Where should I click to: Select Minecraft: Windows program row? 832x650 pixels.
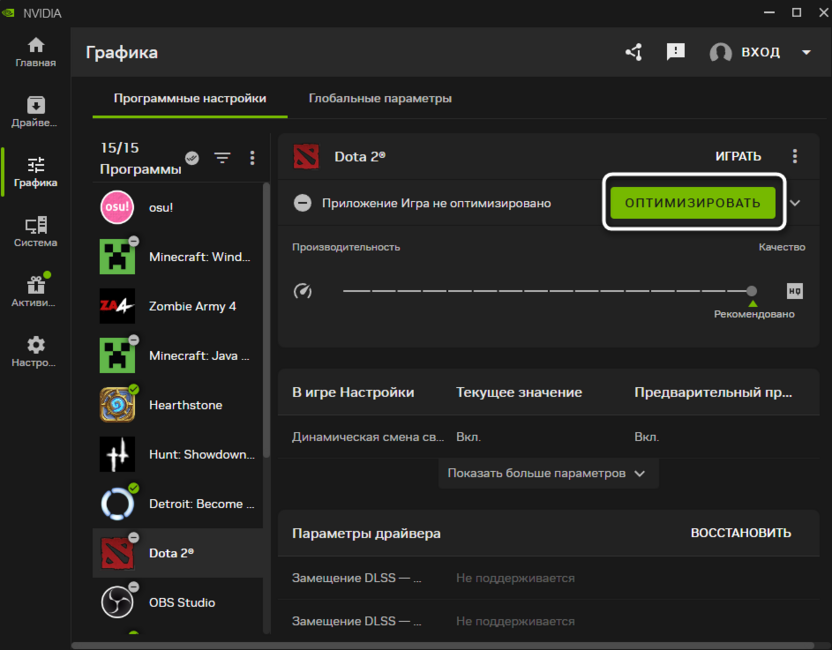pyautogui.click(x=178, y=257)
